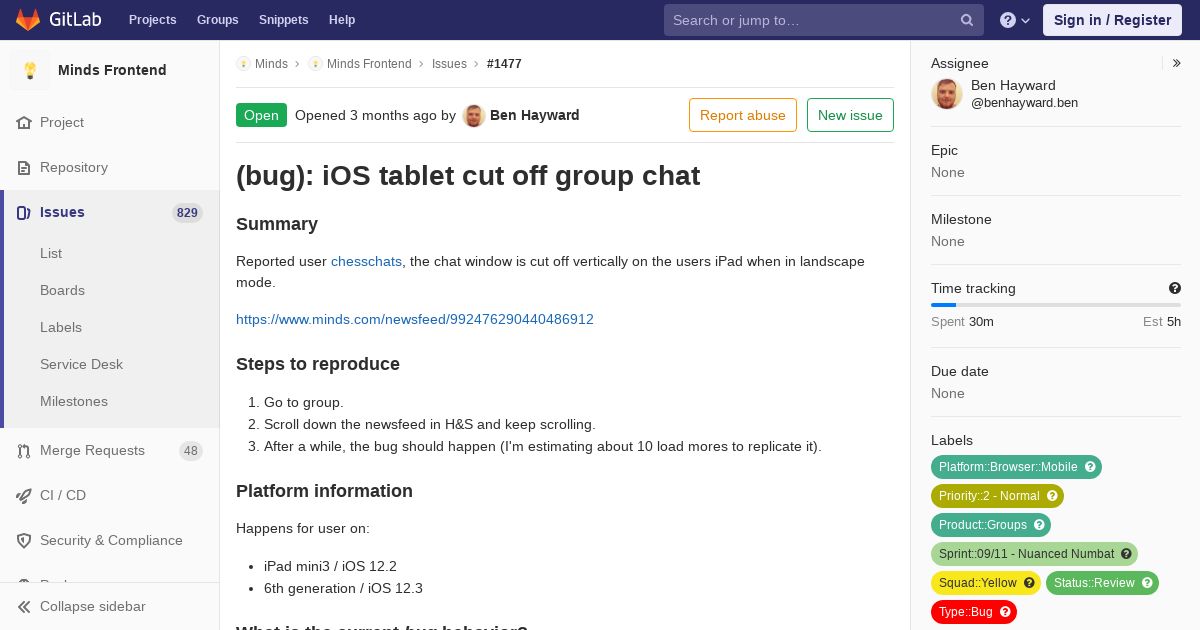Open the Groups menu in top bar
This screenshot has width=1200, height=630.
(x=218, y=20)
